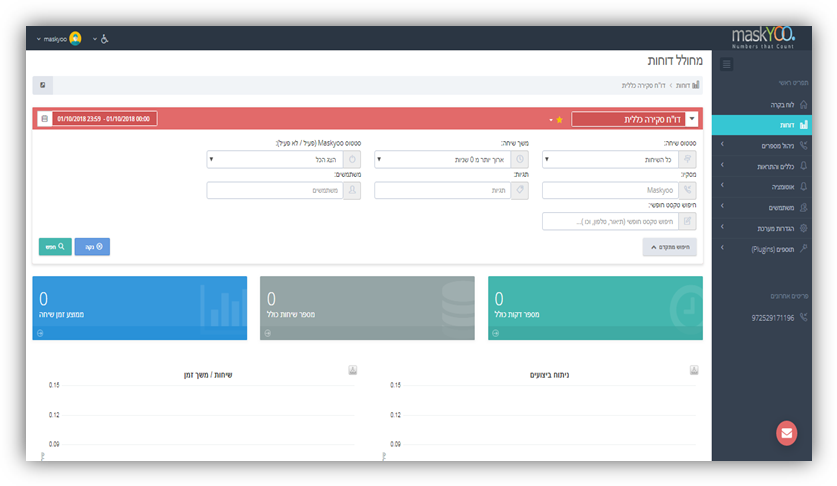The height and width of the screenshot is (486, 837).
Task: Click the דו"ח סקירה כללית report name field
Action: (x=628, y=119)
